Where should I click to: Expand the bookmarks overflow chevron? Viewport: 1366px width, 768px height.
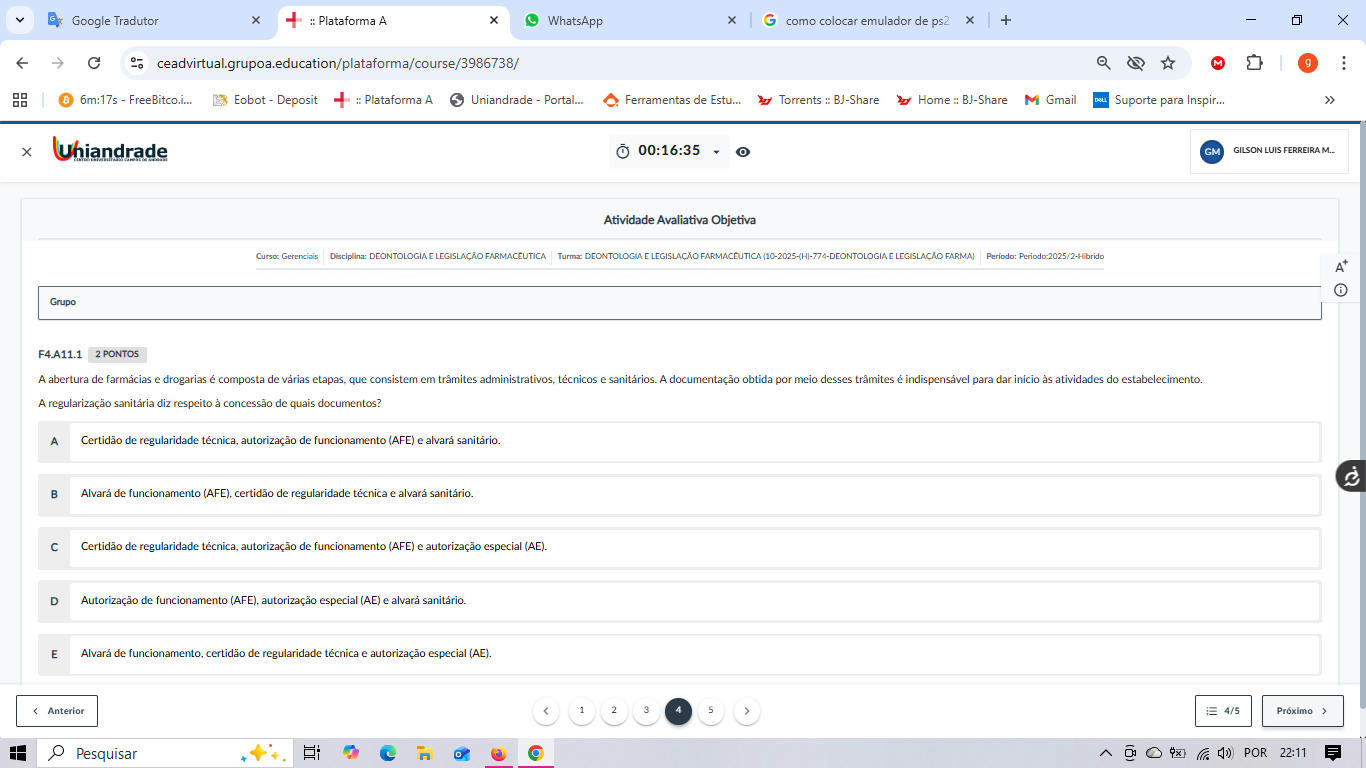point(1329,100)
